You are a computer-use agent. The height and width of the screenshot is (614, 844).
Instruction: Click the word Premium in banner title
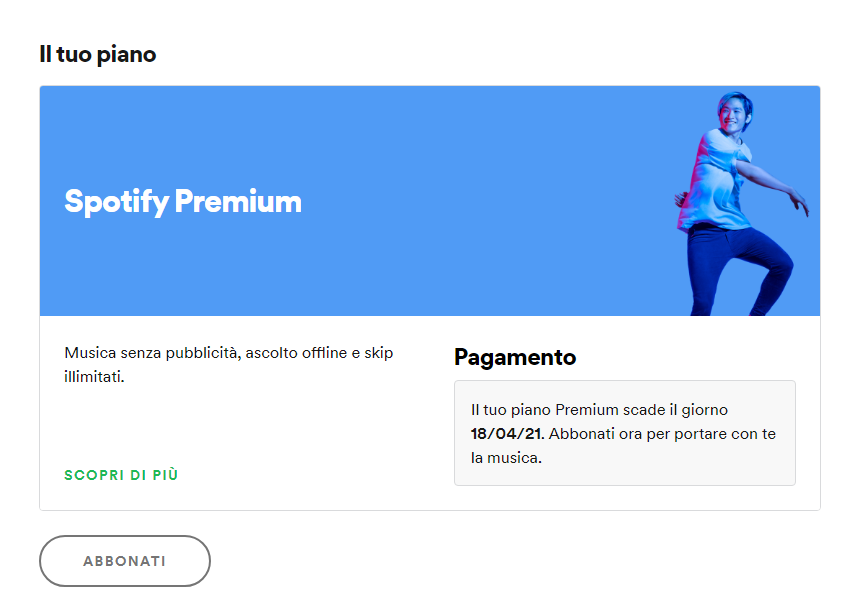point(238,201)
